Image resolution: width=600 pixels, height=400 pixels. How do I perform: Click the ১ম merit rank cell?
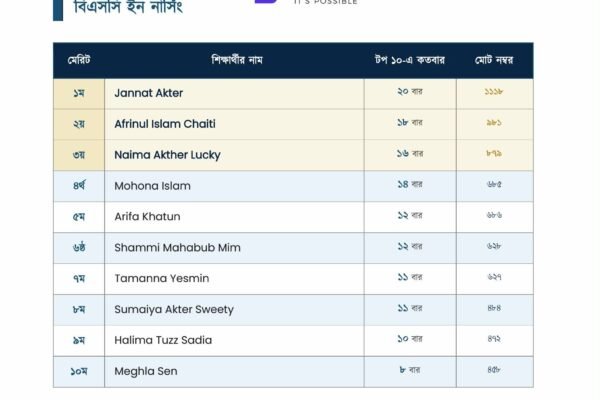coord(79,93)
